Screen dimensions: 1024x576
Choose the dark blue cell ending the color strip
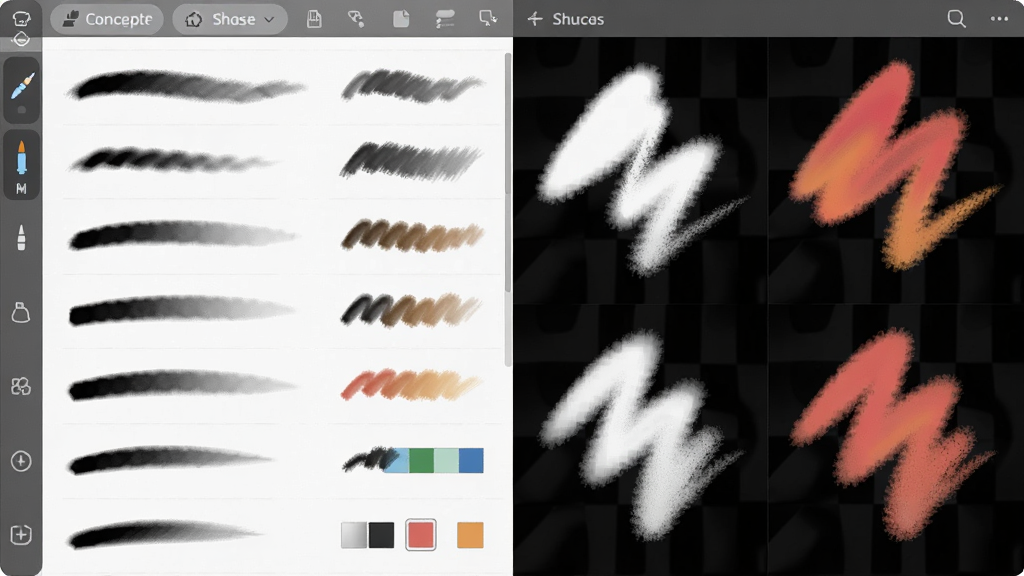coord(472,460)
